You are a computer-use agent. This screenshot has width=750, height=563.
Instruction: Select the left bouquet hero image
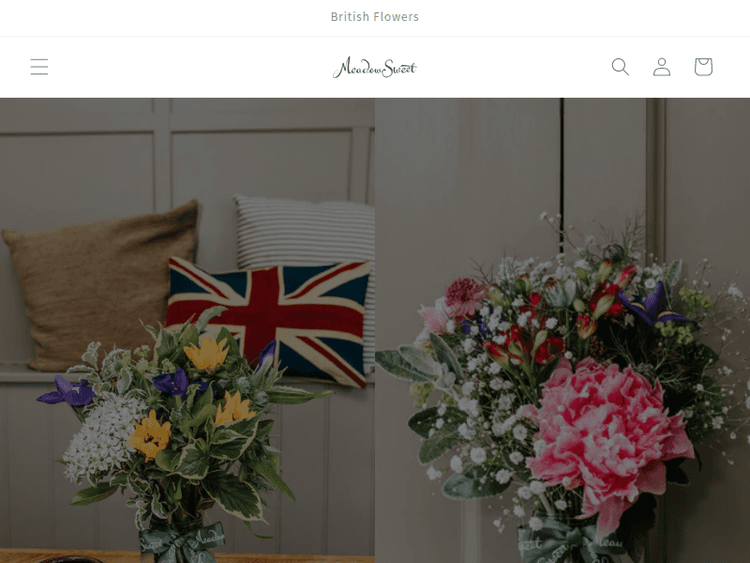point(187,331)
